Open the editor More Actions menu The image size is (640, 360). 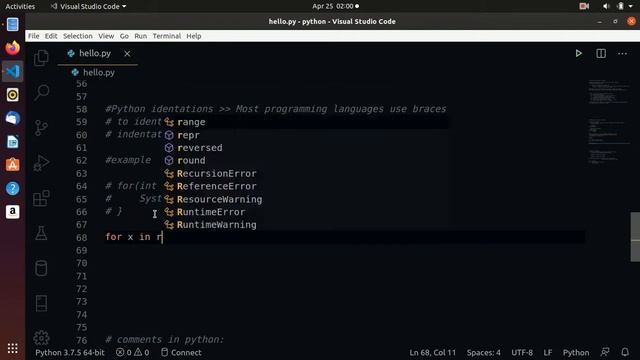tap(622, 53)
